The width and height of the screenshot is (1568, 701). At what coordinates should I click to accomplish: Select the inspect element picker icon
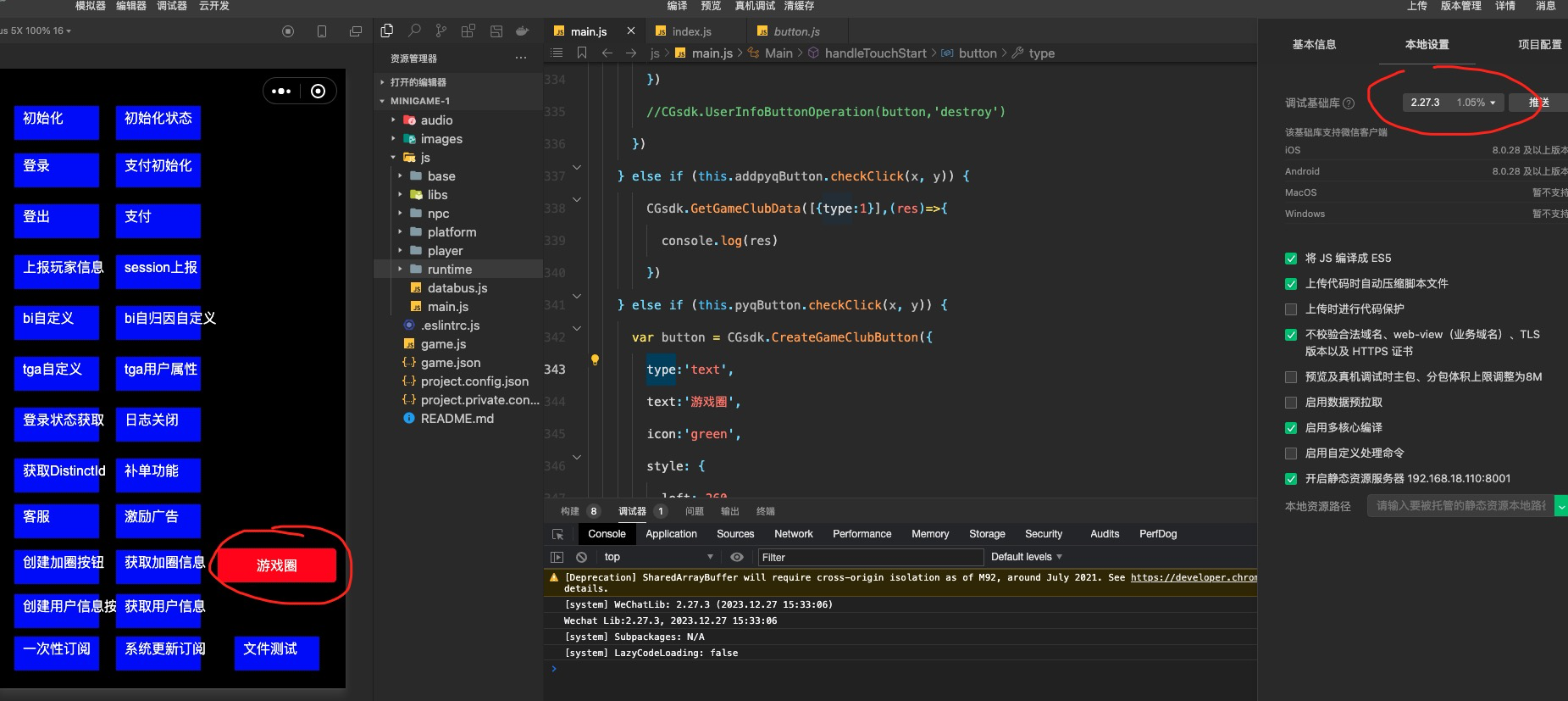click(x=557, y=534)
